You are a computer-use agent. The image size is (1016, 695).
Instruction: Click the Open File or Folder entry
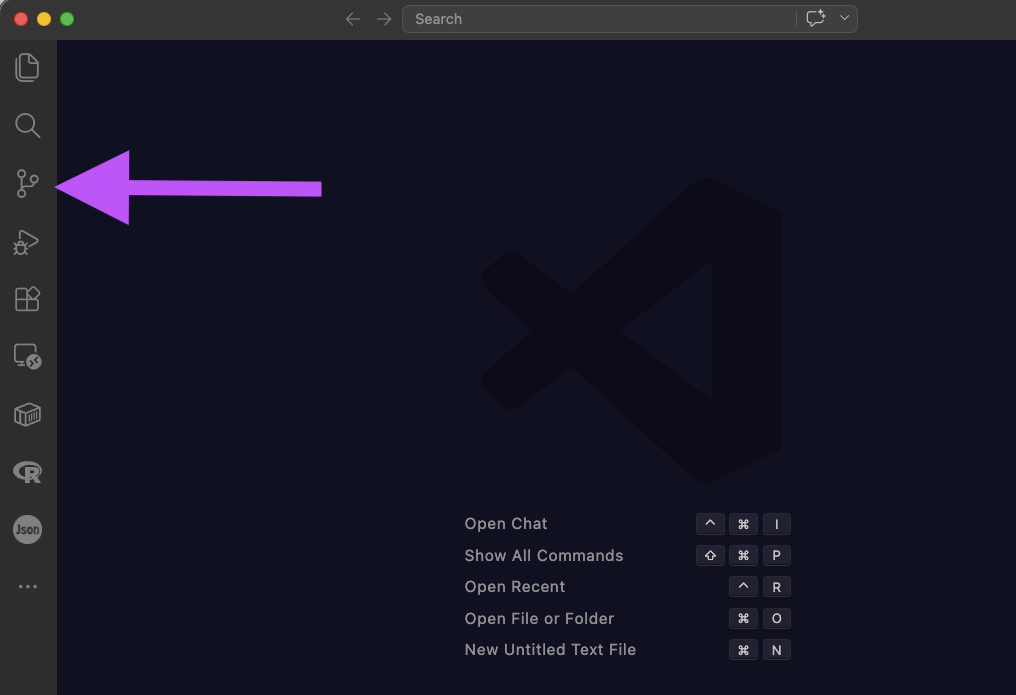click(539, 619)
